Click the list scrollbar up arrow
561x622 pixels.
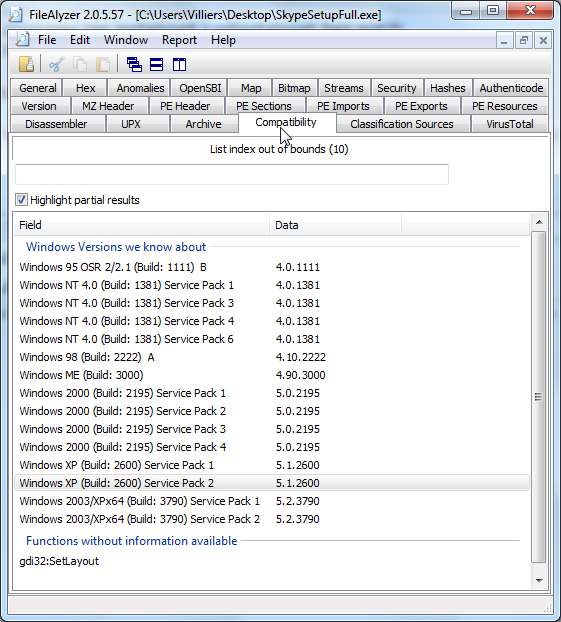[x=539, y=222]
